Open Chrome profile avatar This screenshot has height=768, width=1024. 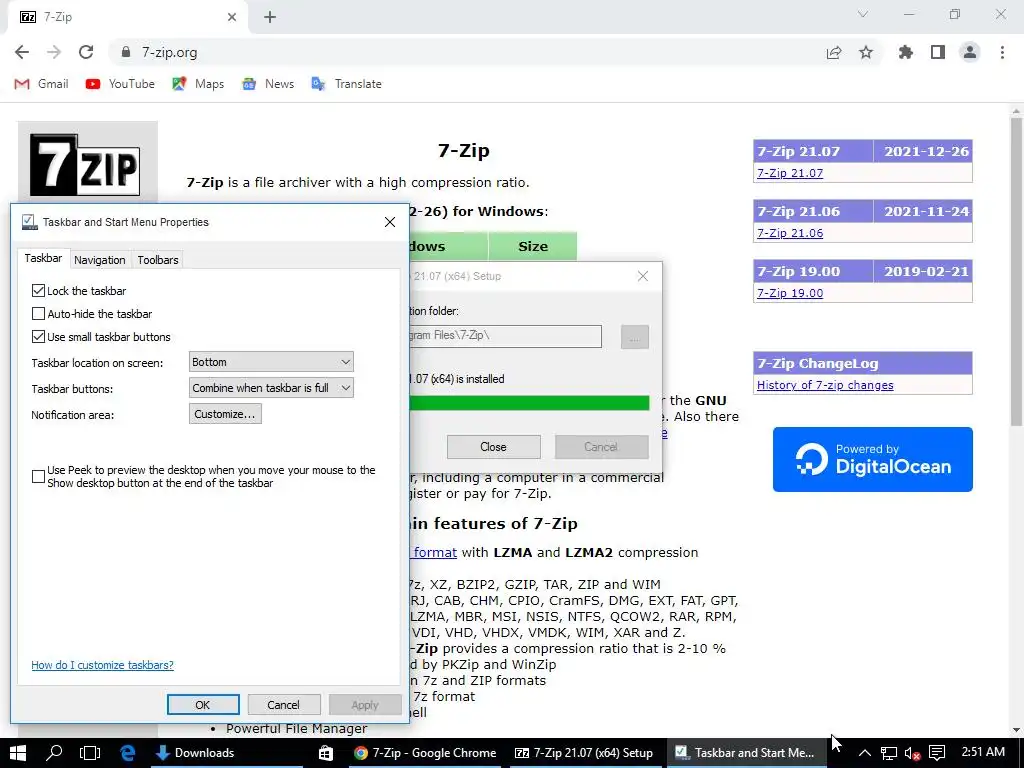pos(970,52)
